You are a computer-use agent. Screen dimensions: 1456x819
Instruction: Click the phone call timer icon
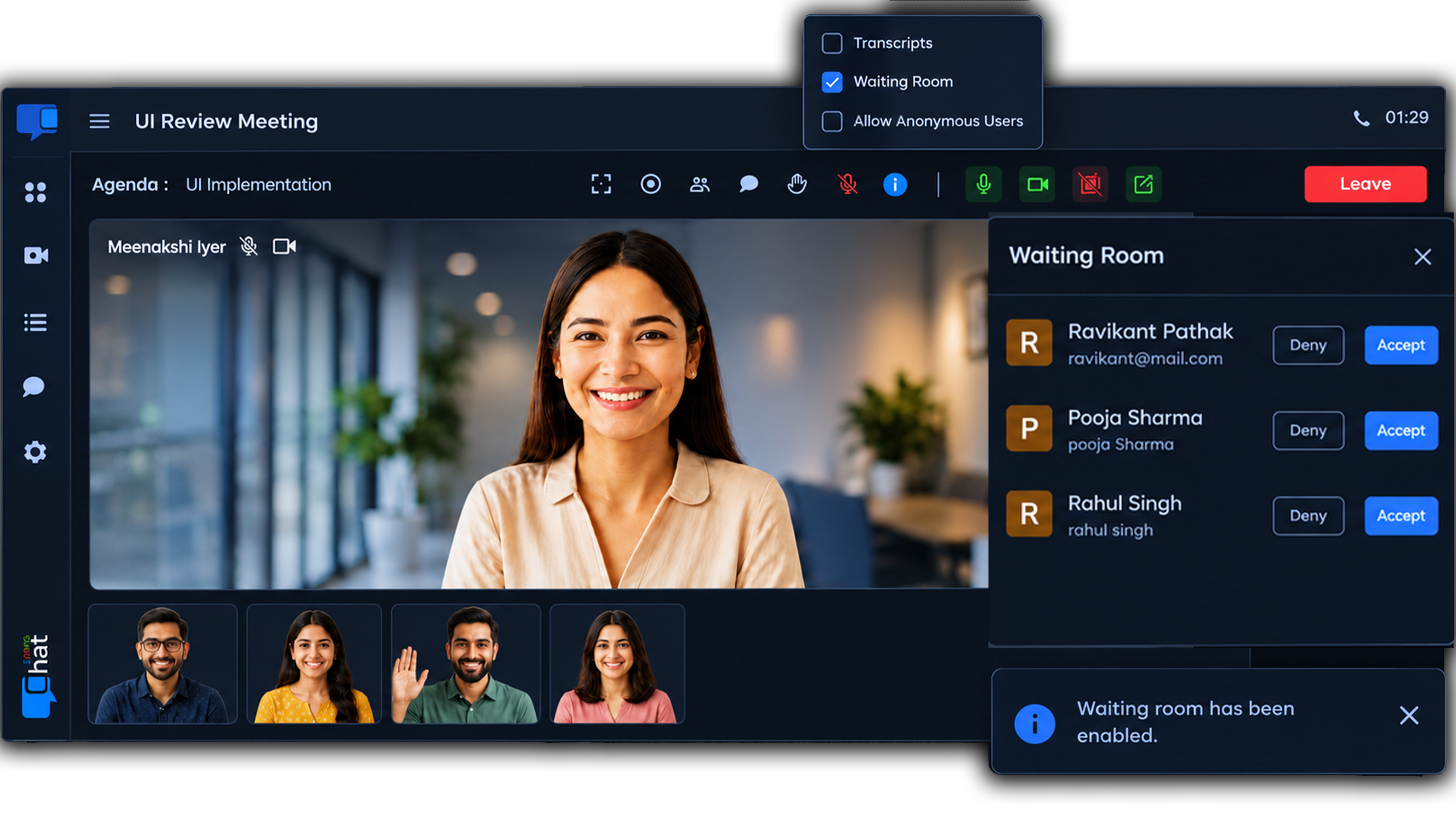(x=1361, y=118)
